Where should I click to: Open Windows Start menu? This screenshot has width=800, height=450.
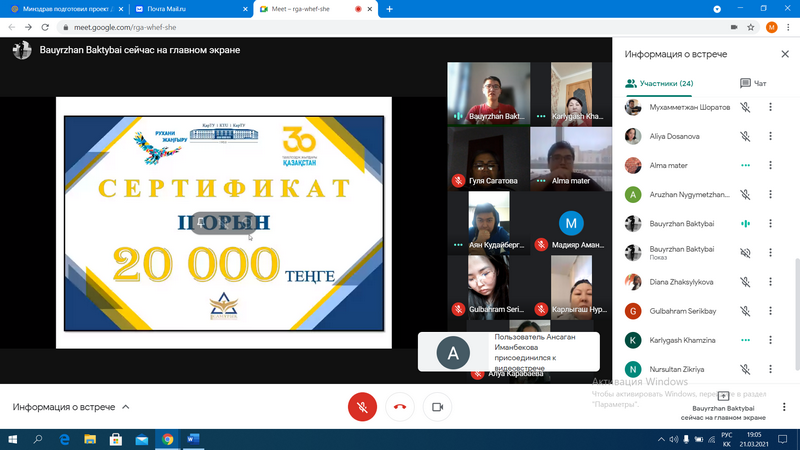pyautogui.click(x=12, y=439)
